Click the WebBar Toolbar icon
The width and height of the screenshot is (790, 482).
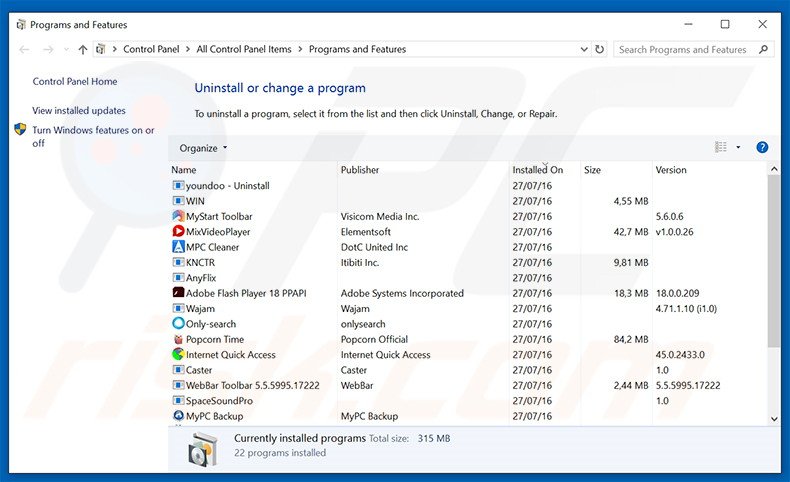point(178,385)
